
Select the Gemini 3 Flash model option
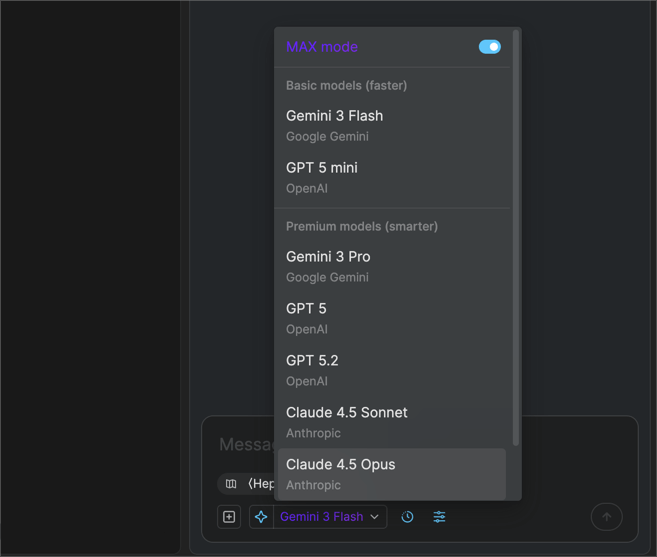coord(392,125)
